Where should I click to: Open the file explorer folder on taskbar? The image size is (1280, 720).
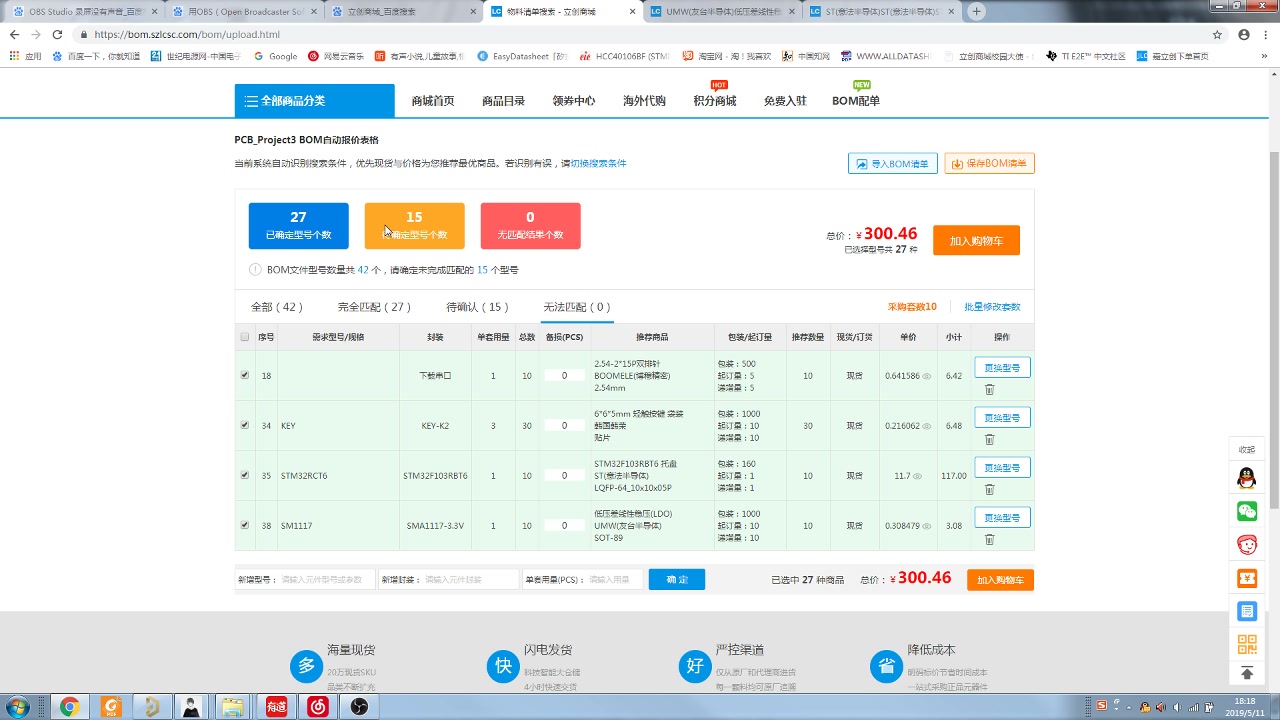pyautogui.click(x=232, y=707)
